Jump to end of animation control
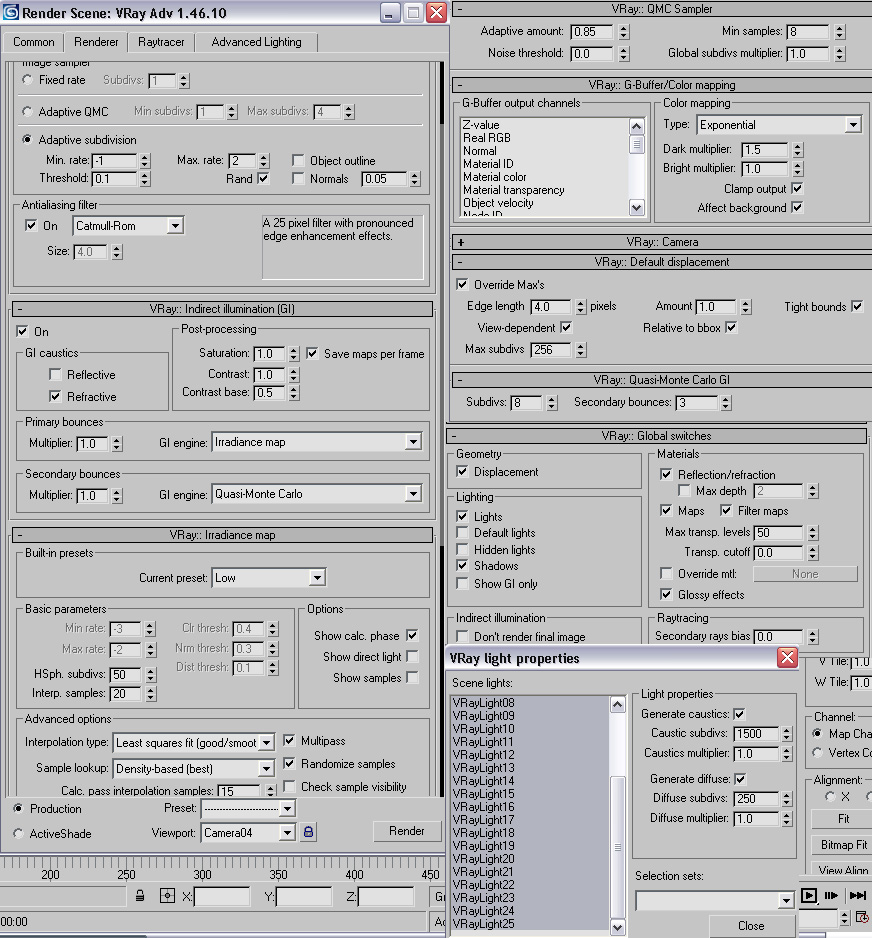This screenshot has height=938, width=872. coord(858,895)
